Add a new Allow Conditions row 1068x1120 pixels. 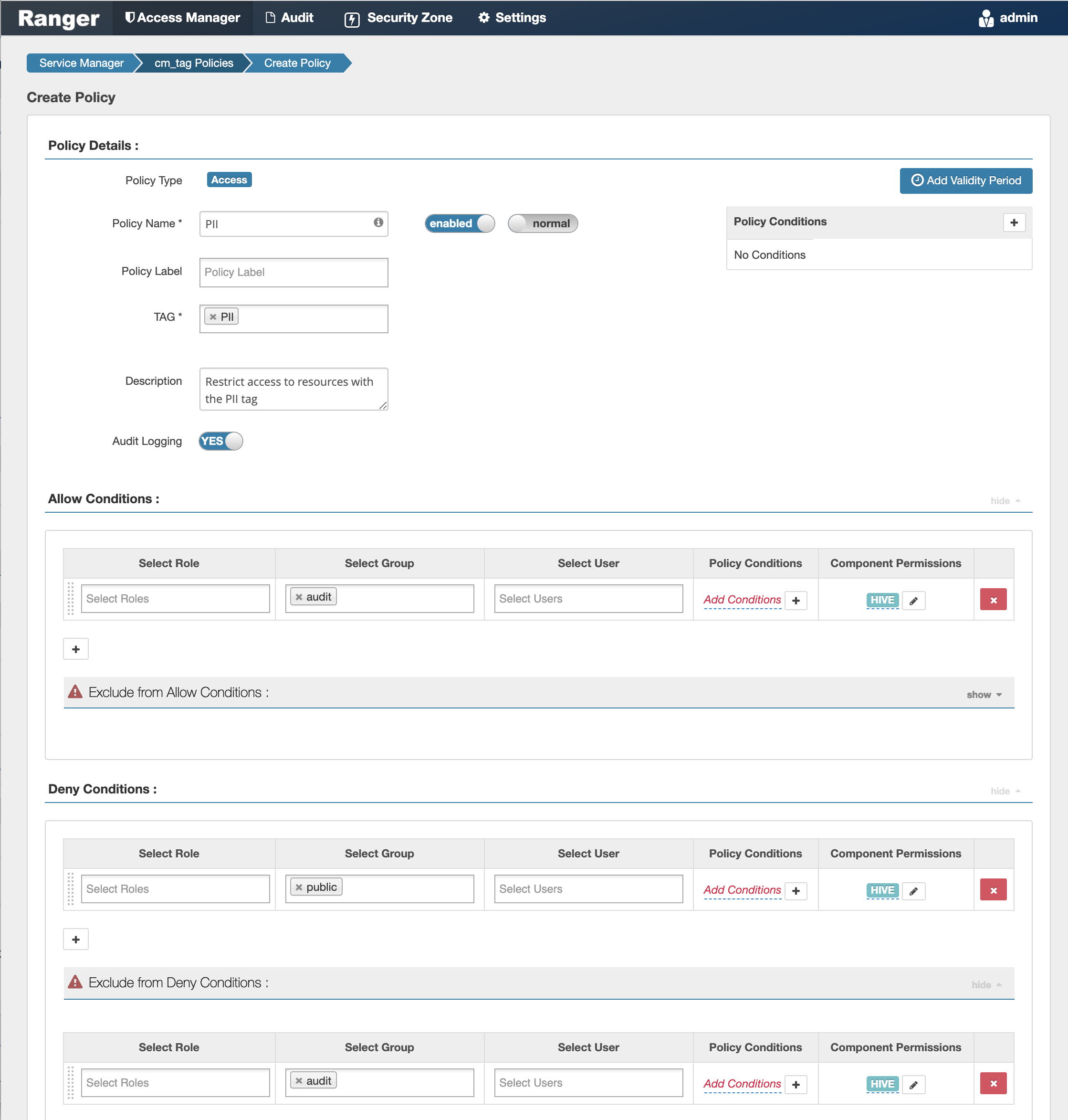click(x=76, y=649)
